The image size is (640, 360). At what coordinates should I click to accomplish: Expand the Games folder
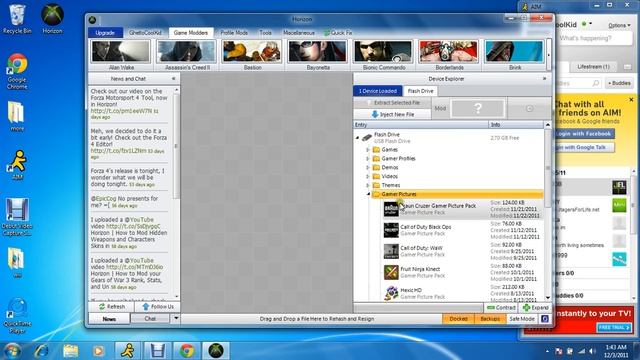[368, 150]
